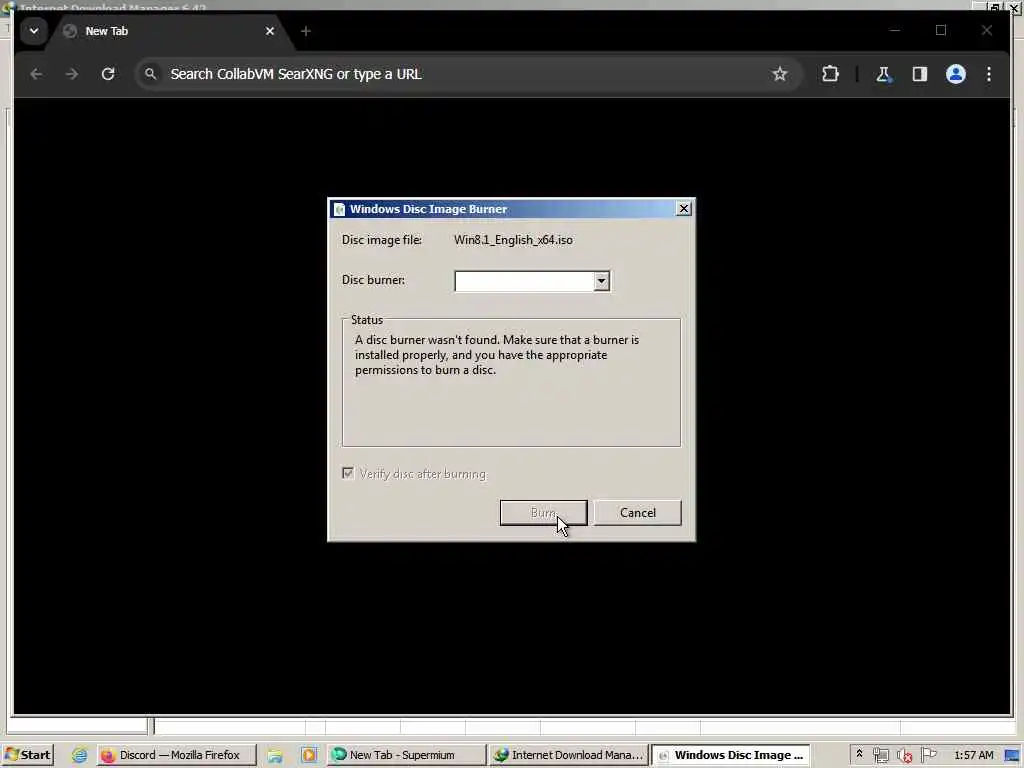1024x768 pixels.
Task: Click the Win8.1_English_x64.iso file name
Action: pos(513,240)
